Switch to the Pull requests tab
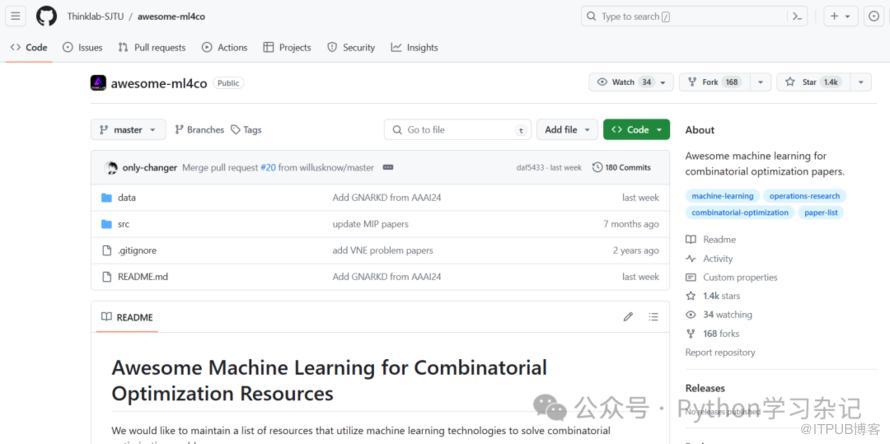Viewport: 890px width, 444px height. (x=152, y=47)
